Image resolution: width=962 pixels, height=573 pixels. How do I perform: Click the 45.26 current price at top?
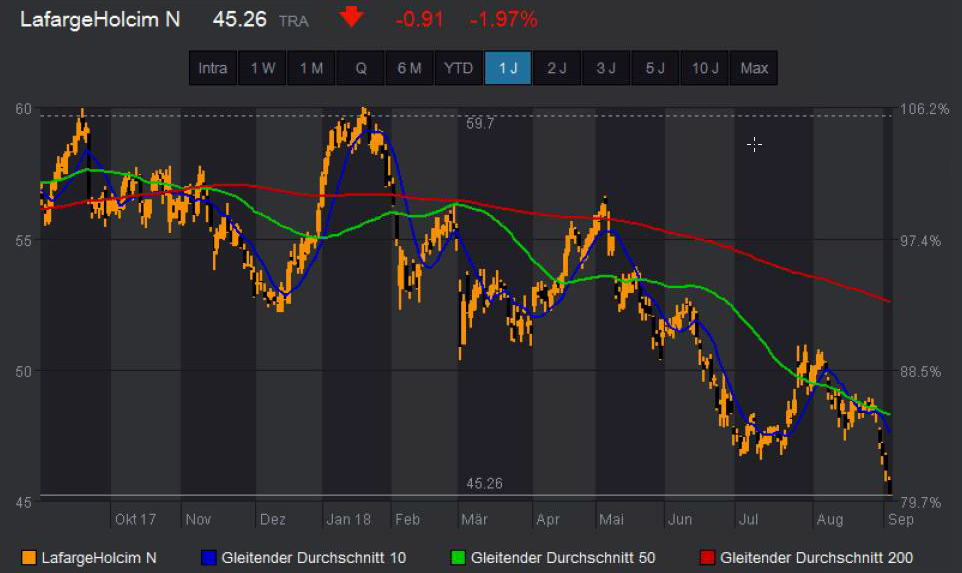240,20
